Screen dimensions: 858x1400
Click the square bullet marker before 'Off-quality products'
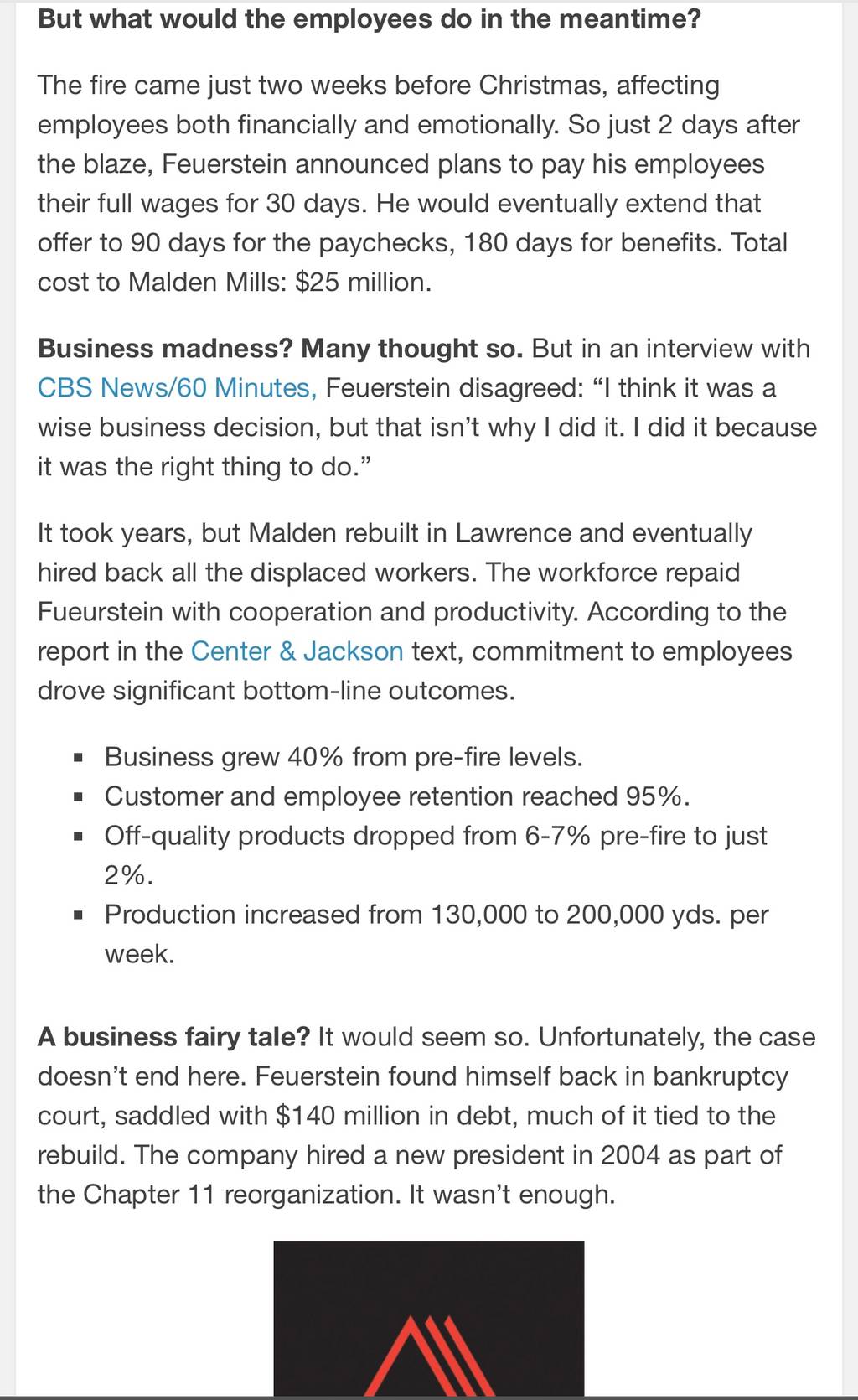(x=78, y=837)
